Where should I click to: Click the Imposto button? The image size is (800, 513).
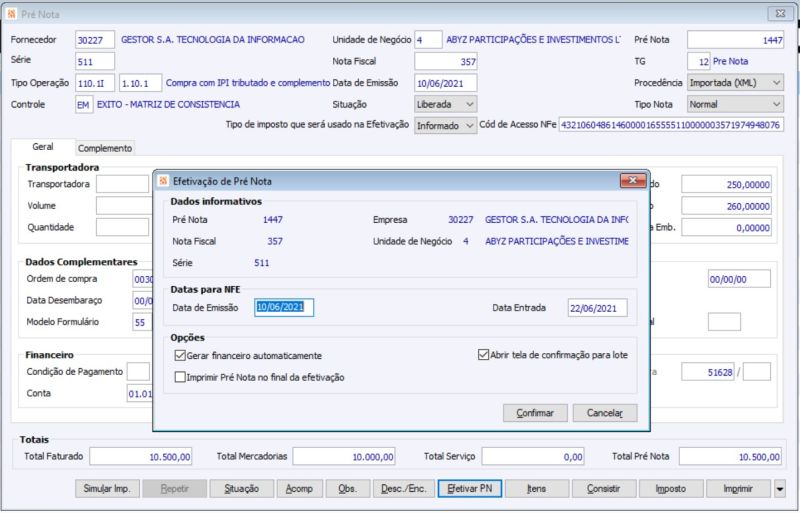[x=671, y=489]
